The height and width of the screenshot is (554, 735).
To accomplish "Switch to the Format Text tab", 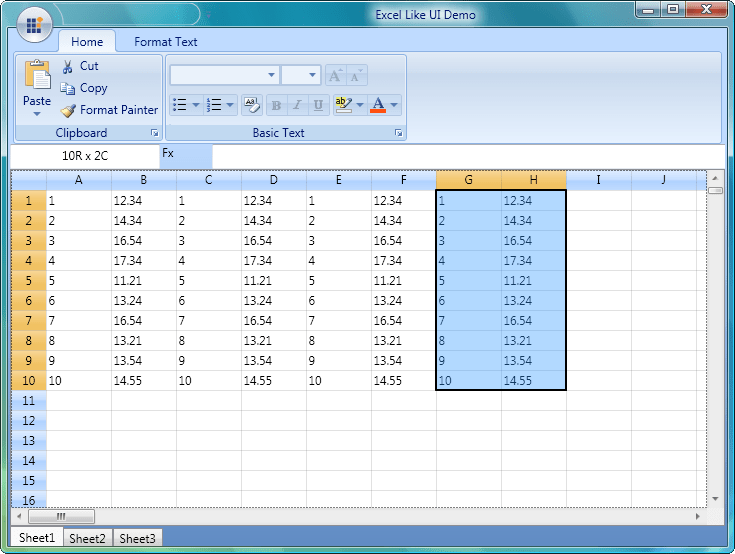I will pos(165,42).
